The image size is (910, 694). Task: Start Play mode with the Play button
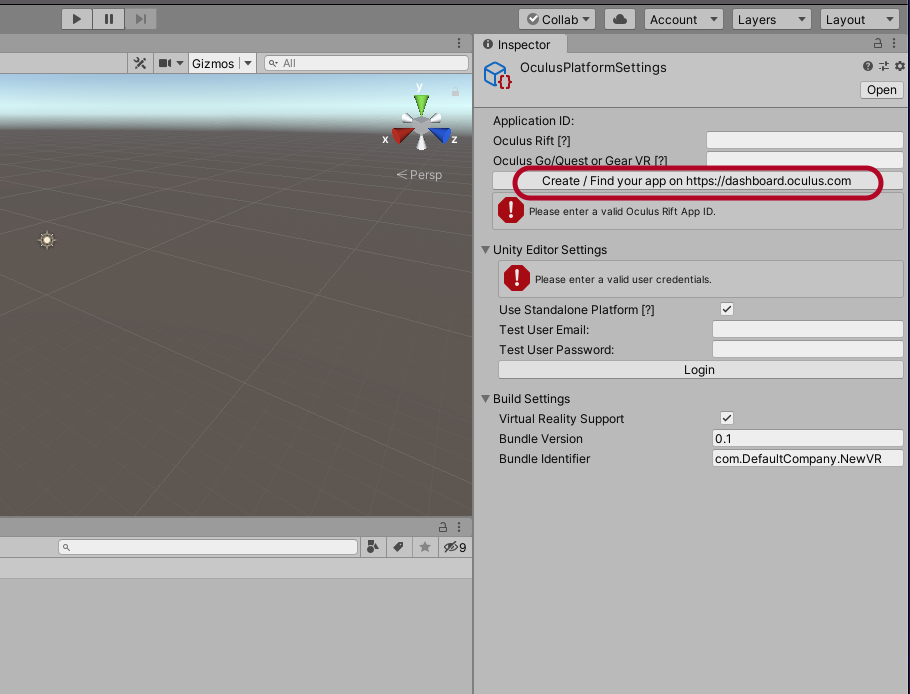pyautogui.click(x=77, y=19)
